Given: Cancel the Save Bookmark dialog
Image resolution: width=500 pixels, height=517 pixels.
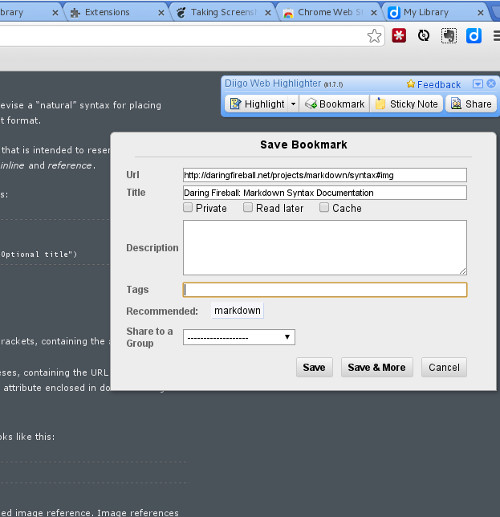Looking at the screenshot, I should click(x=444, y=367).
